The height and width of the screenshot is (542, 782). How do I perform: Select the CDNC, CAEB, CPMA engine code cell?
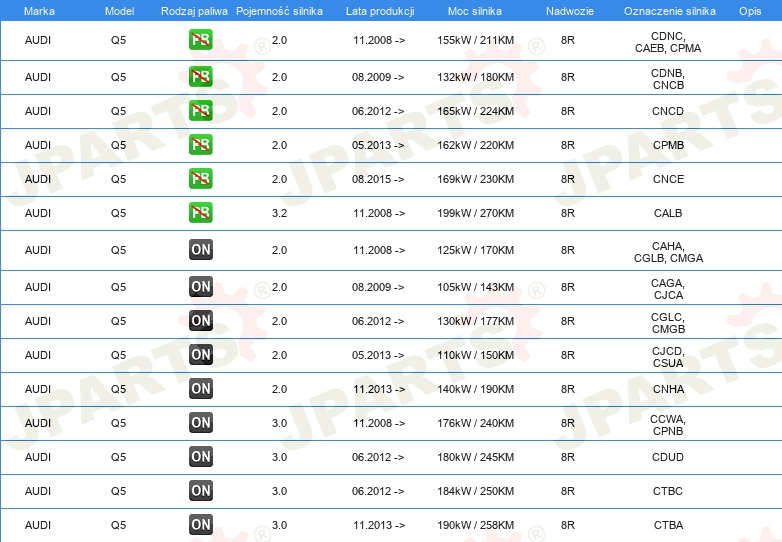[668, 42]
